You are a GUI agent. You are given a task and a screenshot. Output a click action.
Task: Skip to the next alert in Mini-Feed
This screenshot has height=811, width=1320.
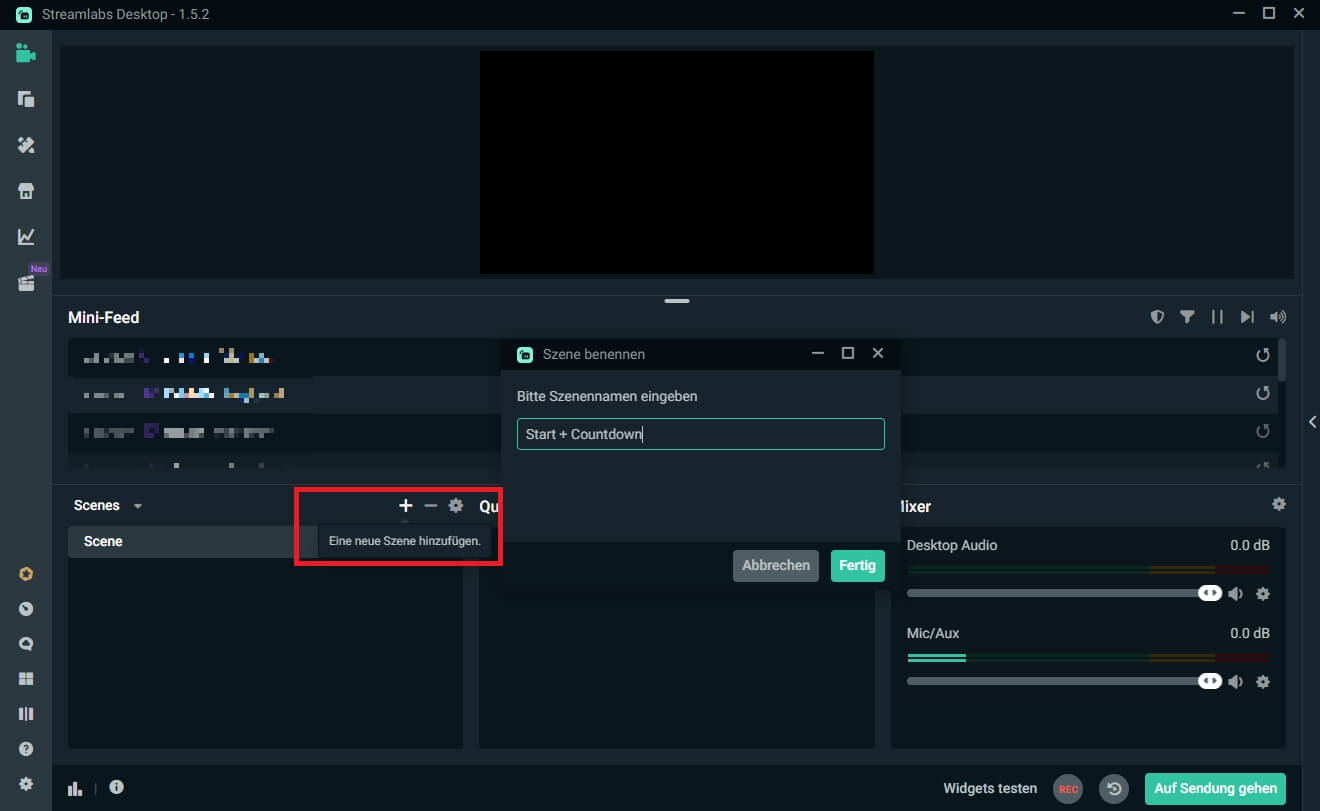coord(1247,316)
